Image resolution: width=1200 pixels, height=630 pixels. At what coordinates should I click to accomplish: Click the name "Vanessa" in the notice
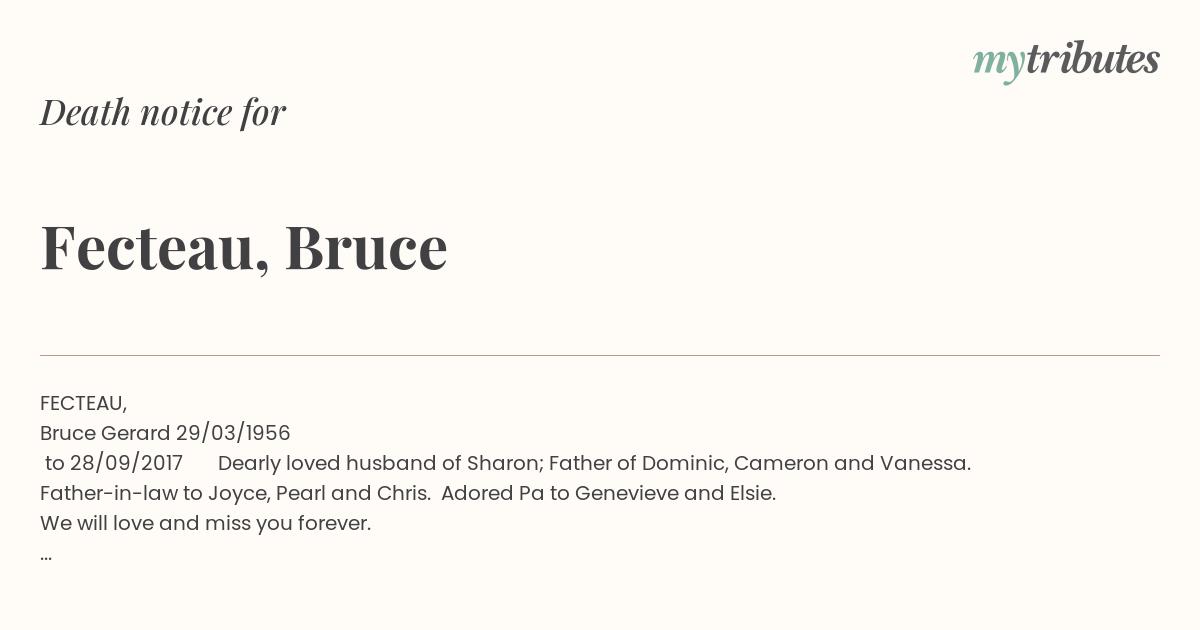(x=925, y=464)
